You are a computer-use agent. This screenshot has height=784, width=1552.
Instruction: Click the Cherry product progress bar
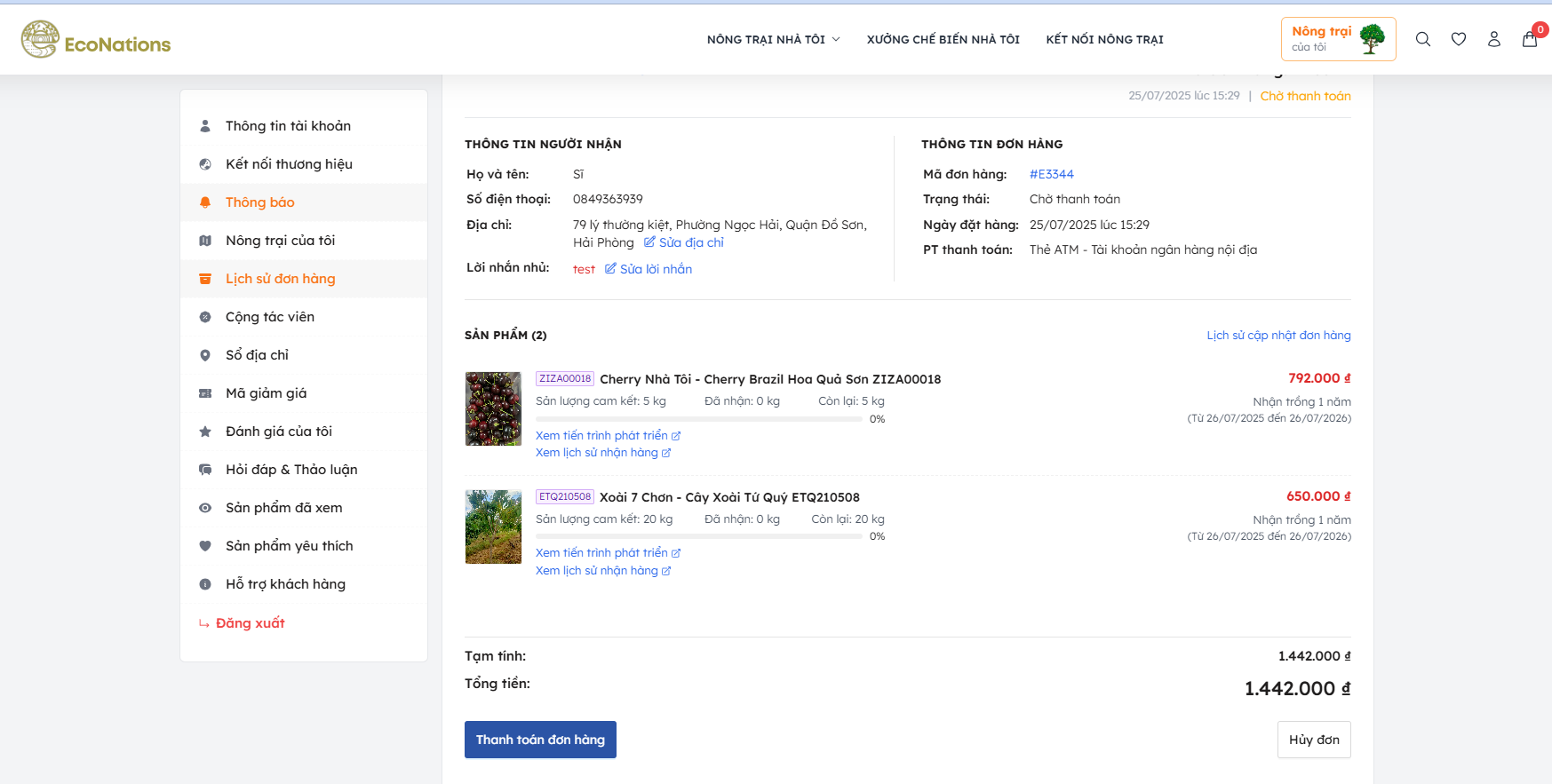pyautogui.click(x=698, y=419)
